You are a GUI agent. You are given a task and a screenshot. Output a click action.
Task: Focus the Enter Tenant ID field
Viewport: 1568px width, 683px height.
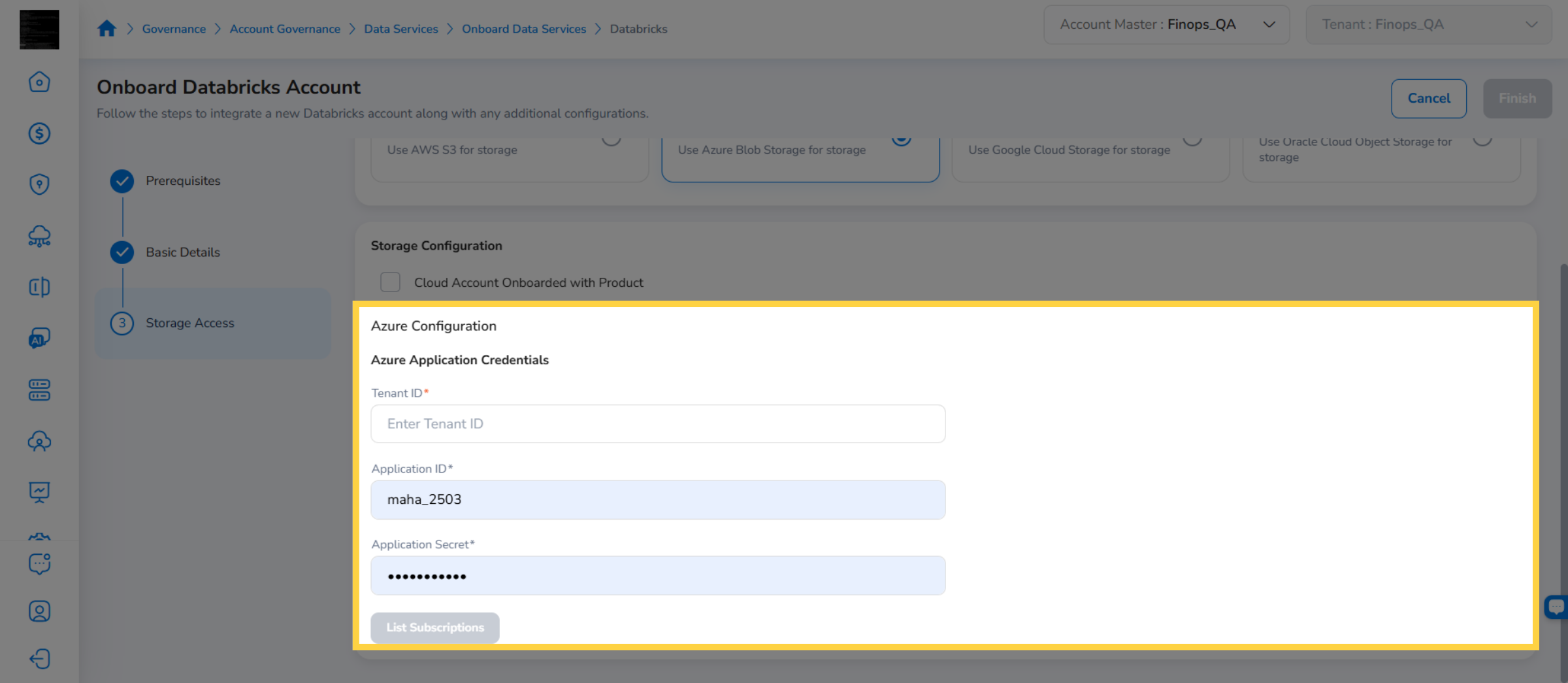[x=658, y=424]
